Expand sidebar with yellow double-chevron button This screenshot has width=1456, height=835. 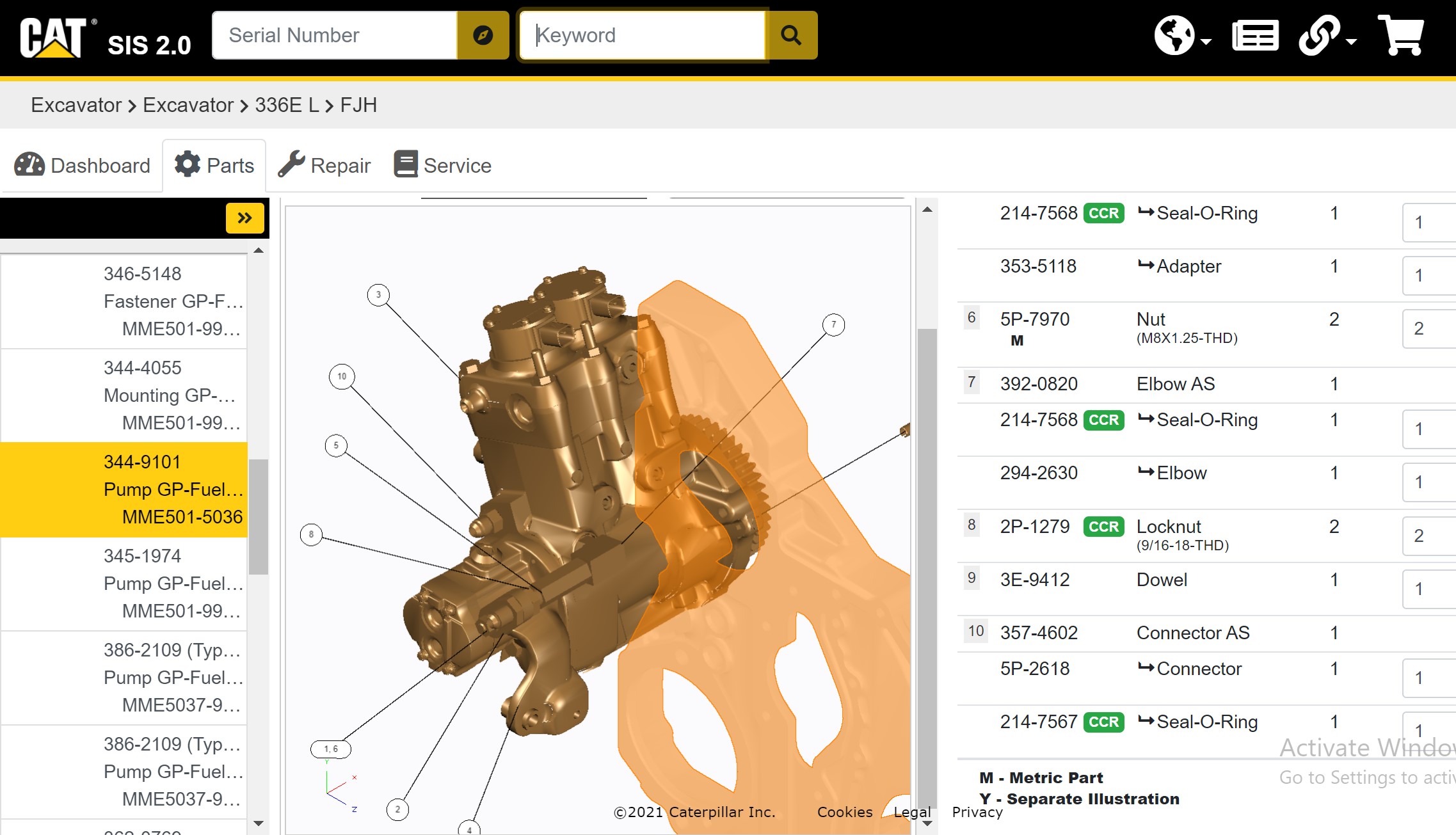(x=244, y=218)
